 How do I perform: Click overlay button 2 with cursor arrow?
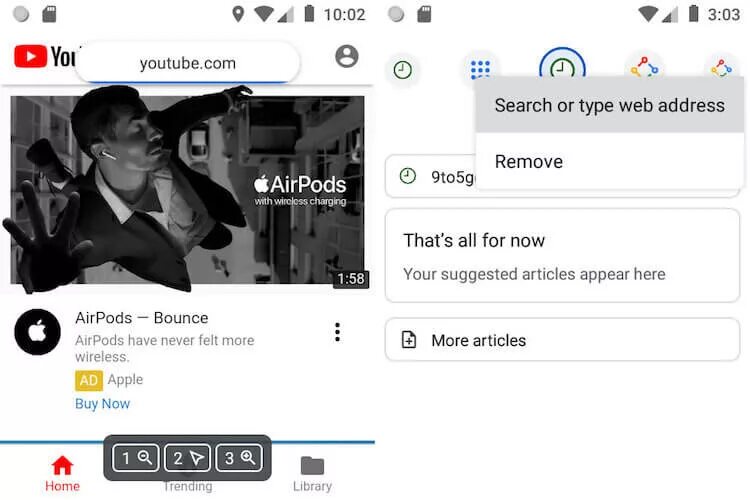[x=188, y=458]
